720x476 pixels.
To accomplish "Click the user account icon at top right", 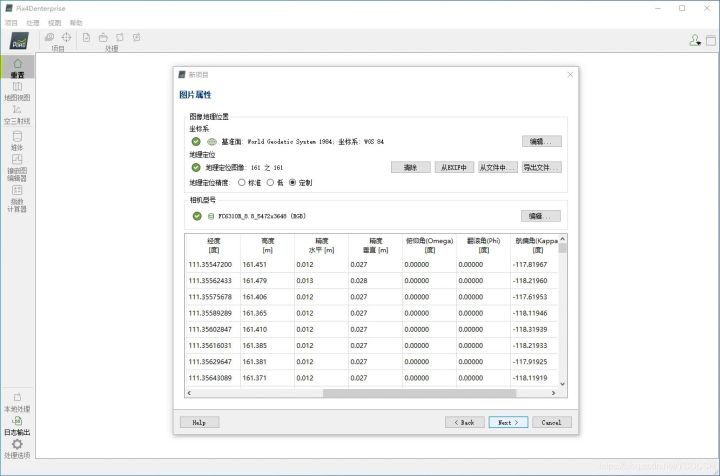I will [x=695, y=40].
